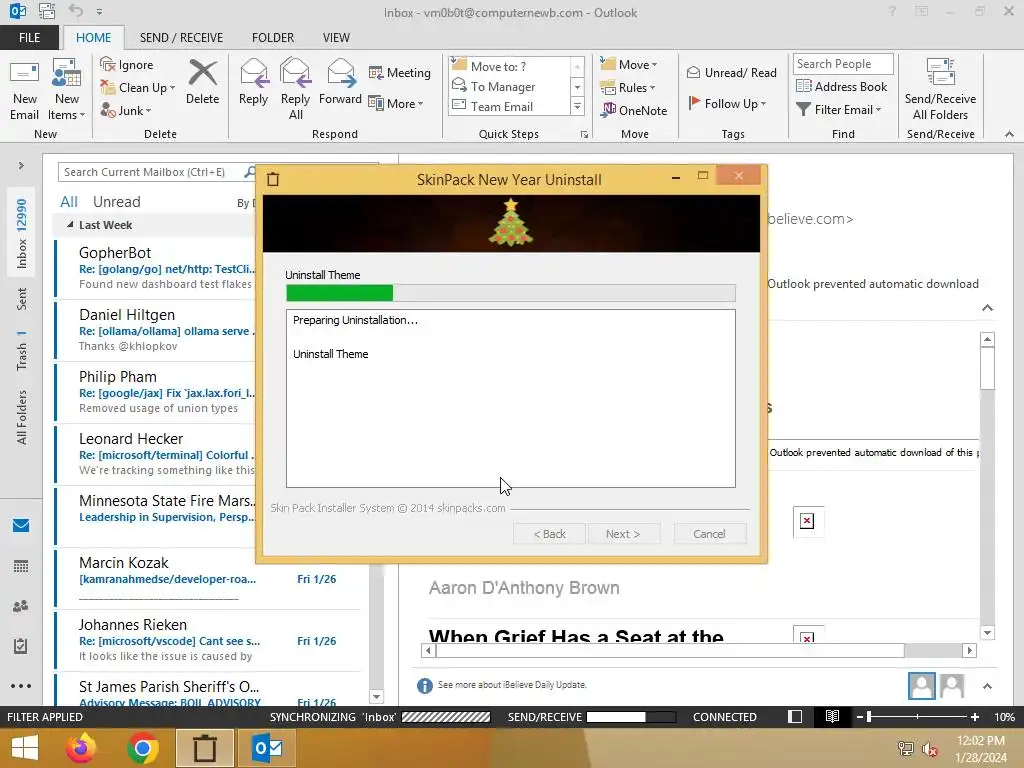1024x768 pixels.
Task: Click Back in SkinPack uninstall dialog
Action: click(x=550, y=534)
